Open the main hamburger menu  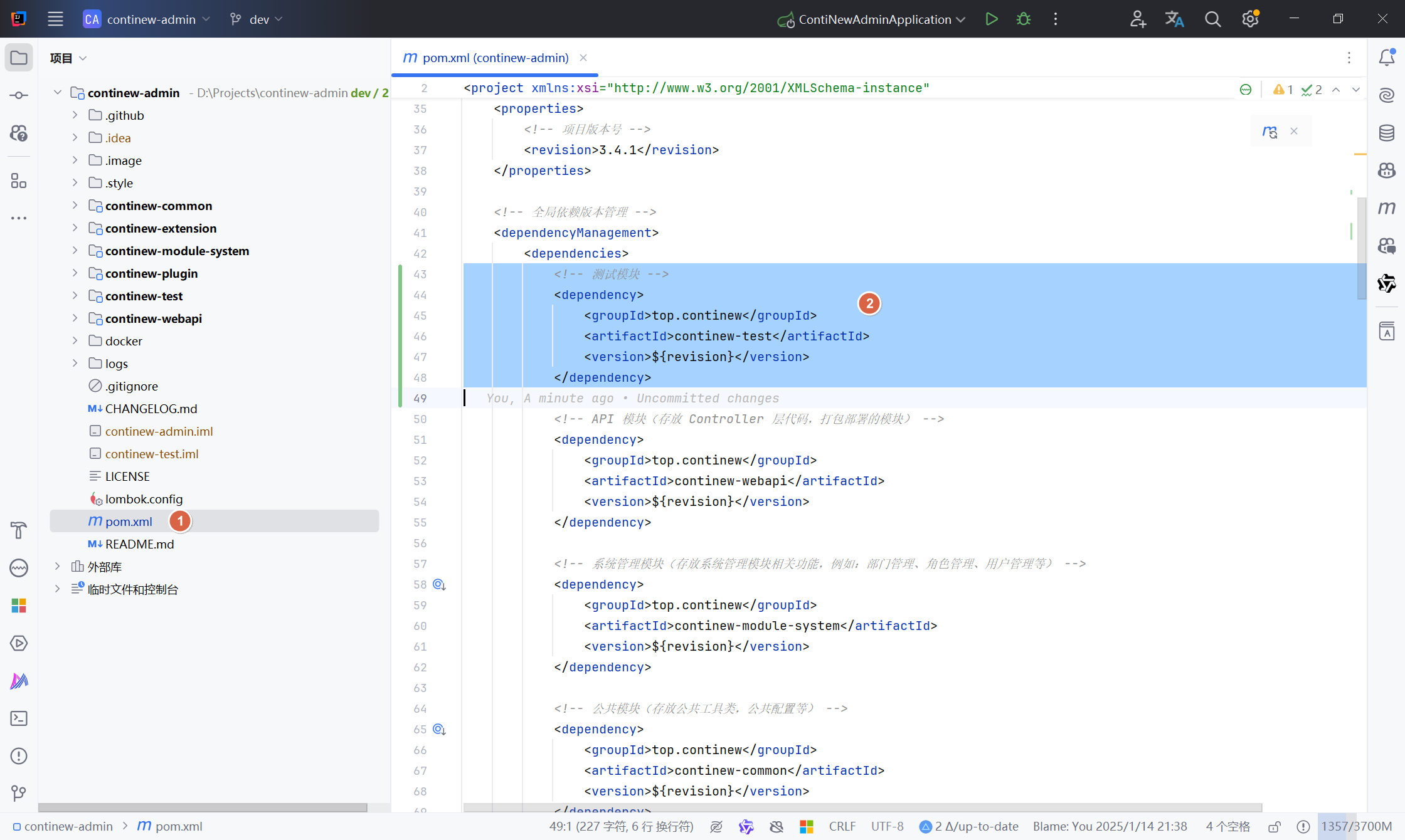(x=55, y=19)
